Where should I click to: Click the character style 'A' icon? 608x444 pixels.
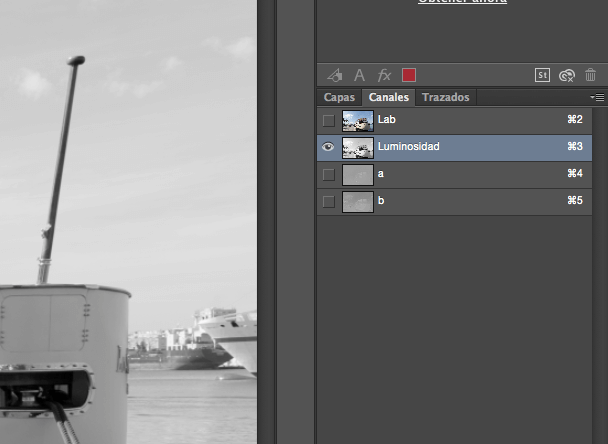359,75
